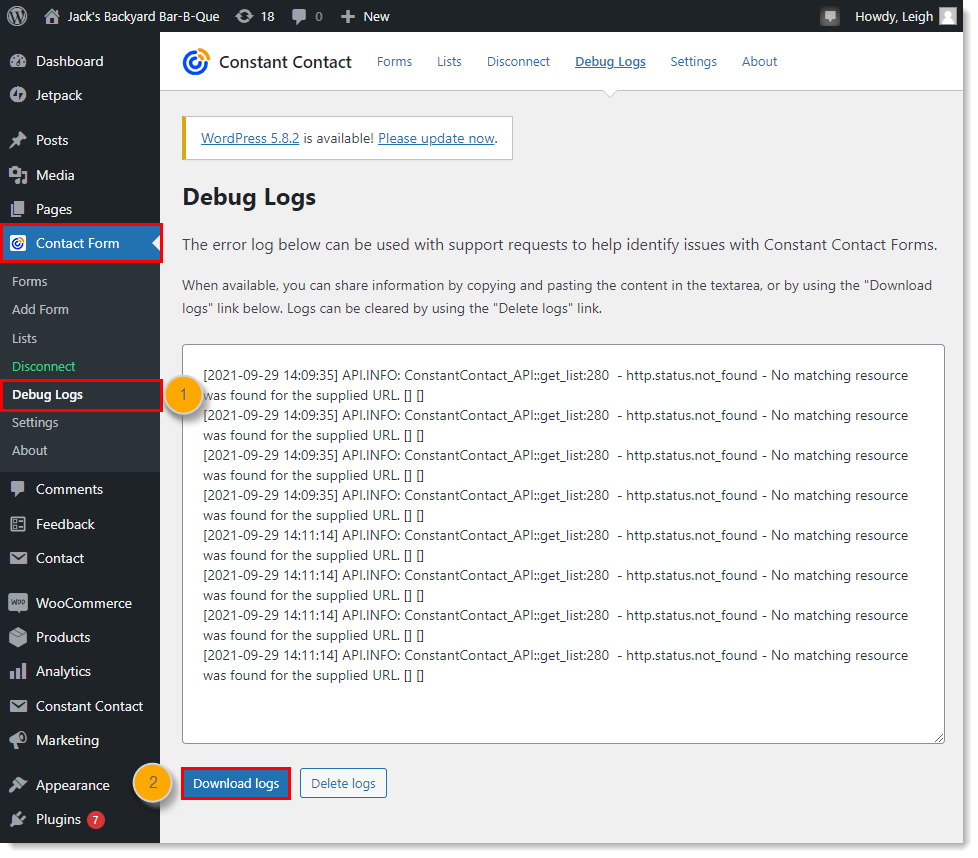
Task: Click the Products box icon
Action: [x=18, y=637]
